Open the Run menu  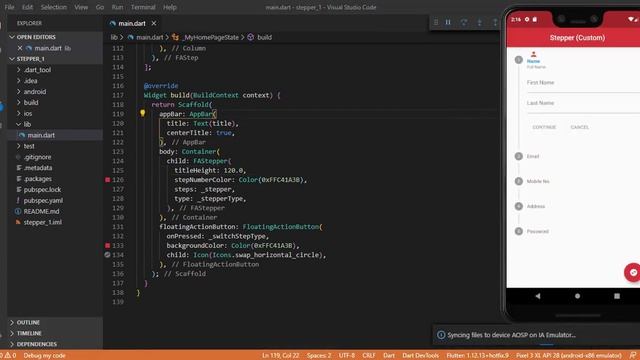click(117, 7)
